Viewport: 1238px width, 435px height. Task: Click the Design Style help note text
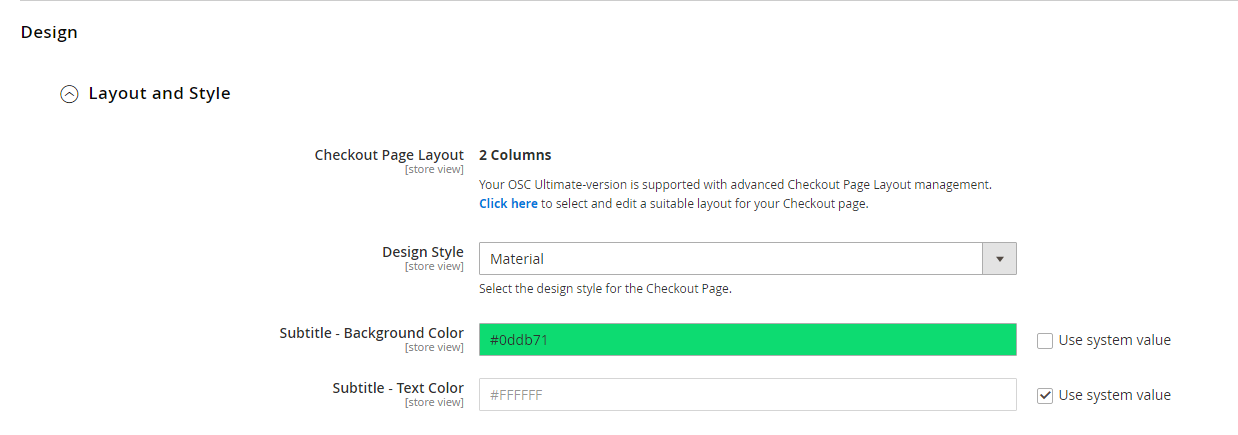(605, 289)
